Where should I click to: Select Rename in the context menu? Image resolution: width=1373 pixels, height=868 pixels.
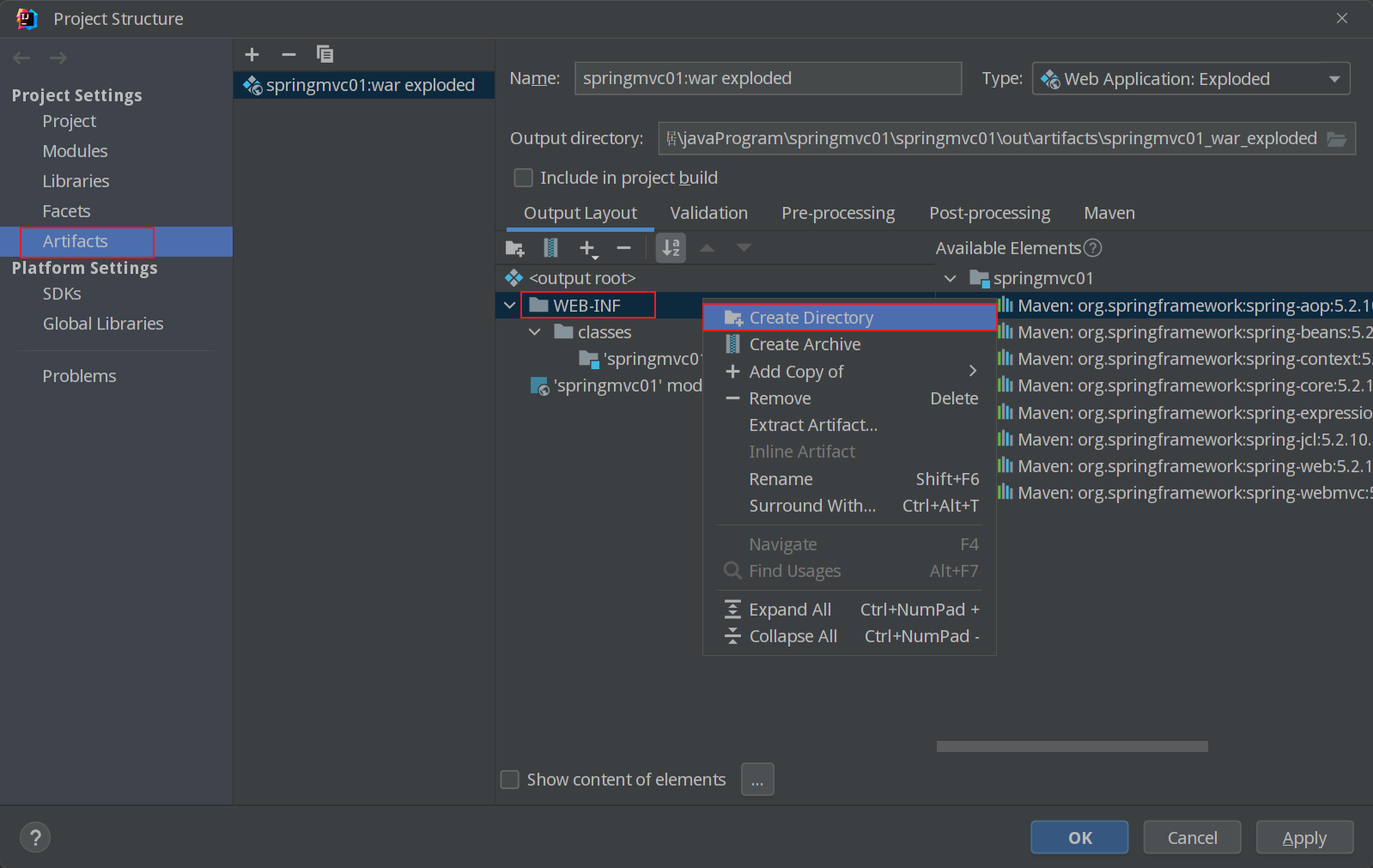tap(849, 479)
